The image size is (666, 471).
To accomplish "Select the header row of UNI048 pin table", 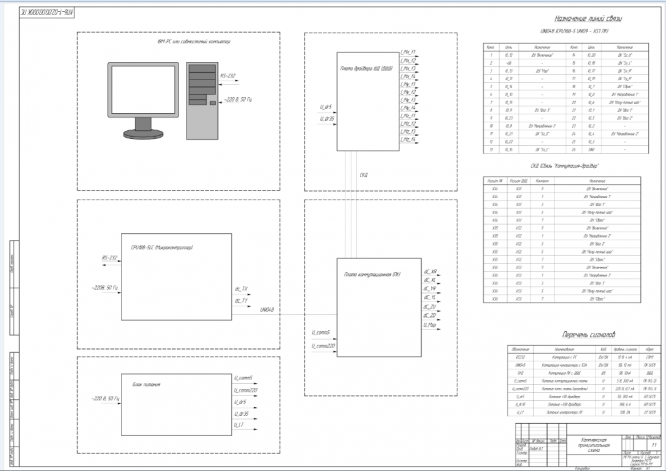I will (x=566, y=47).
